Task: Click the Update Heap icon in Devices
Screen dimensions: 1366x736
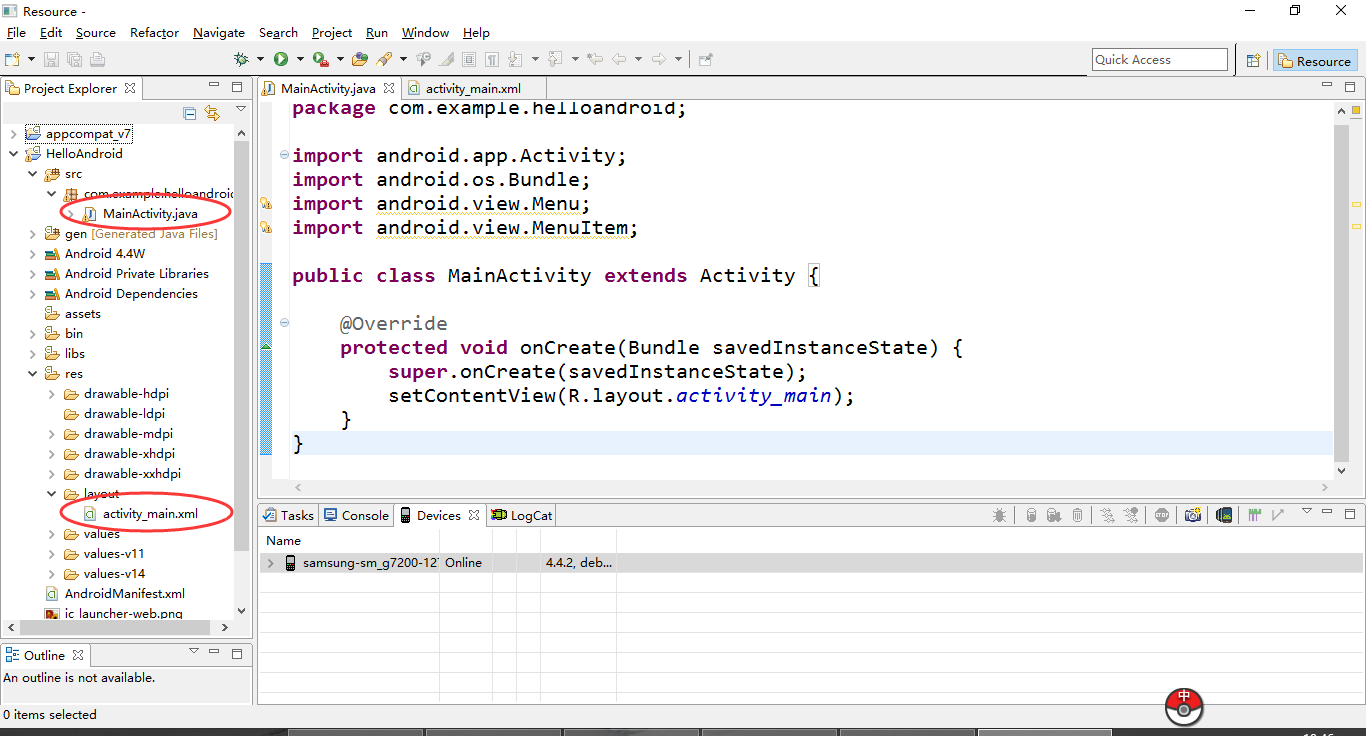Action: coord(1031,515)
